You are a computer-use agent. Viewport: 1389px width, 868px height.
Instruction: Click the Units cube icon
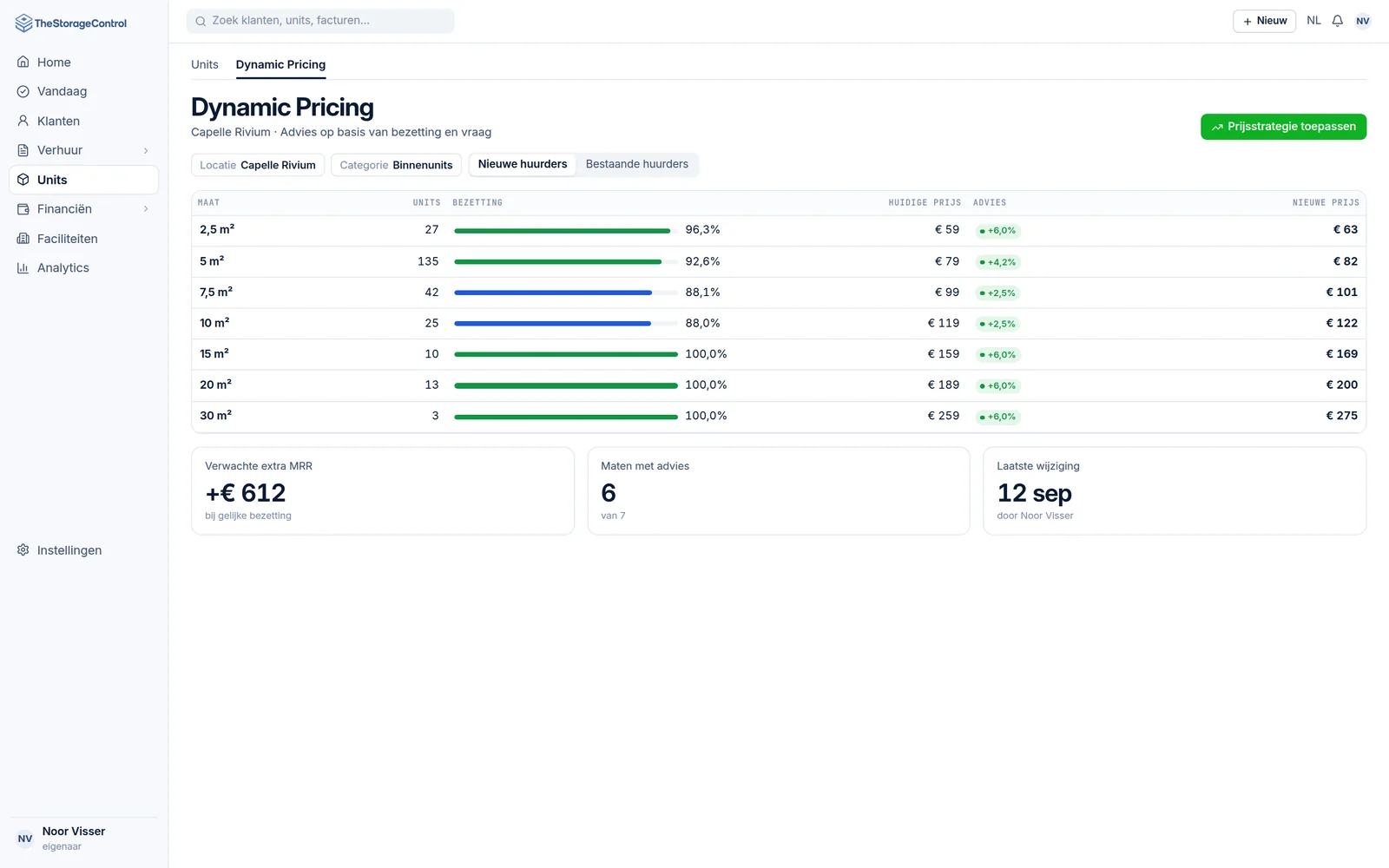(23, 180)
